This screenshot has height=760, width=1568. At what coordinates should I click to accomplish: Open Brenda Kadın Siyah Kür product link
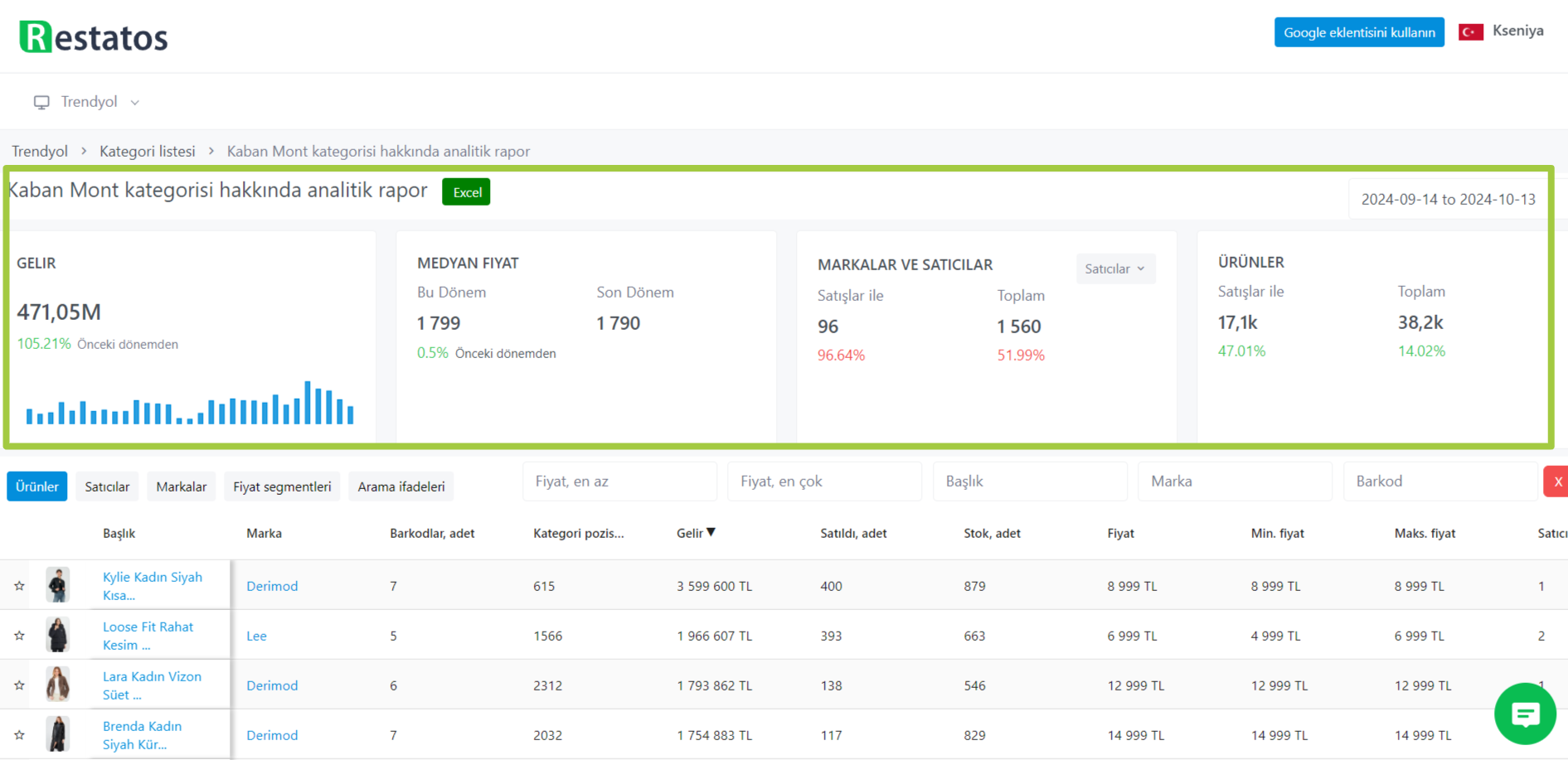143,735
